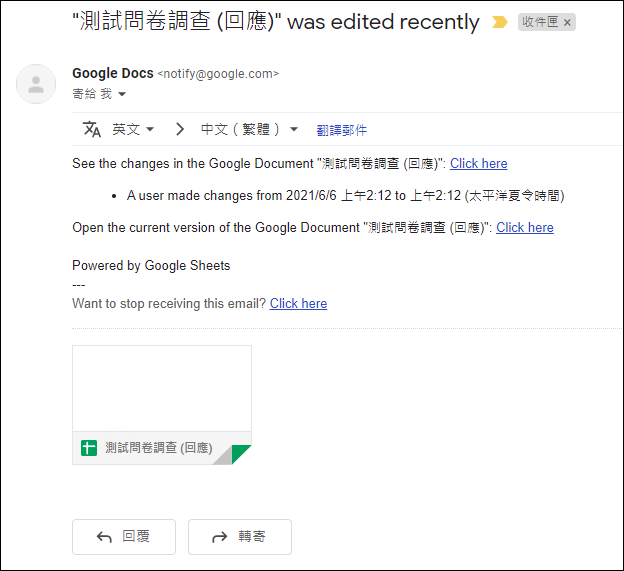The image size is (624, 571).
Task: Open current version 'Click here' link
Action: [x=525, y=228]
